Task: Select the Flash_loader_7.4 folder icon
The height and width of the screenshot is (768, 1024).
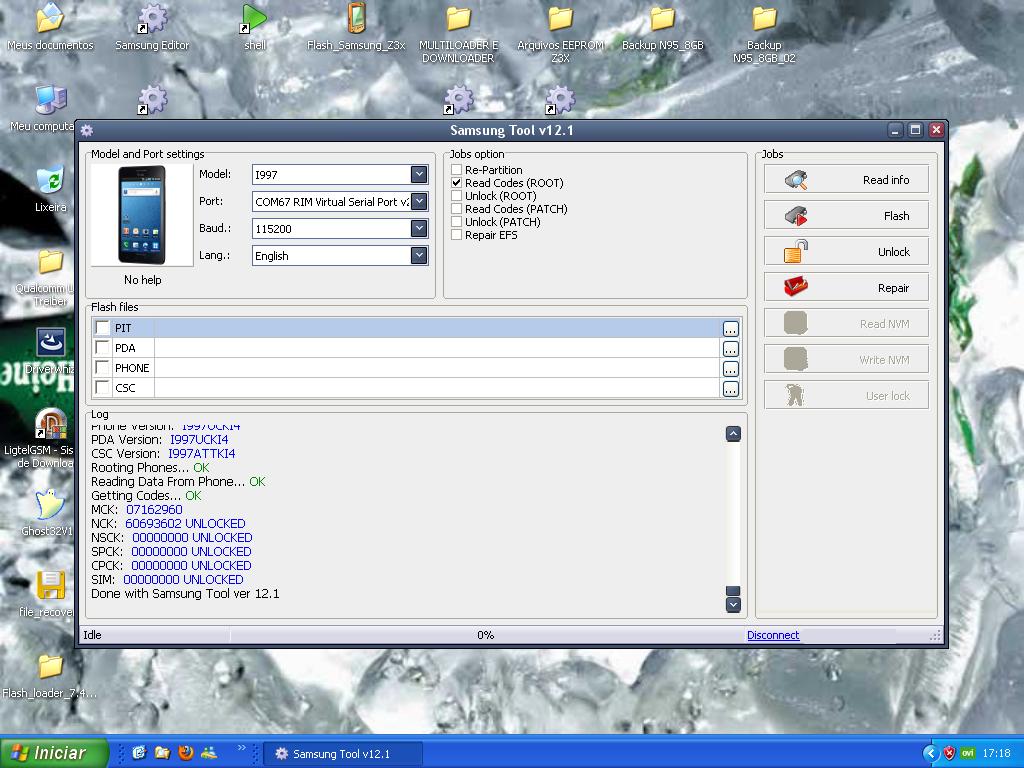Action: point(50,667)
